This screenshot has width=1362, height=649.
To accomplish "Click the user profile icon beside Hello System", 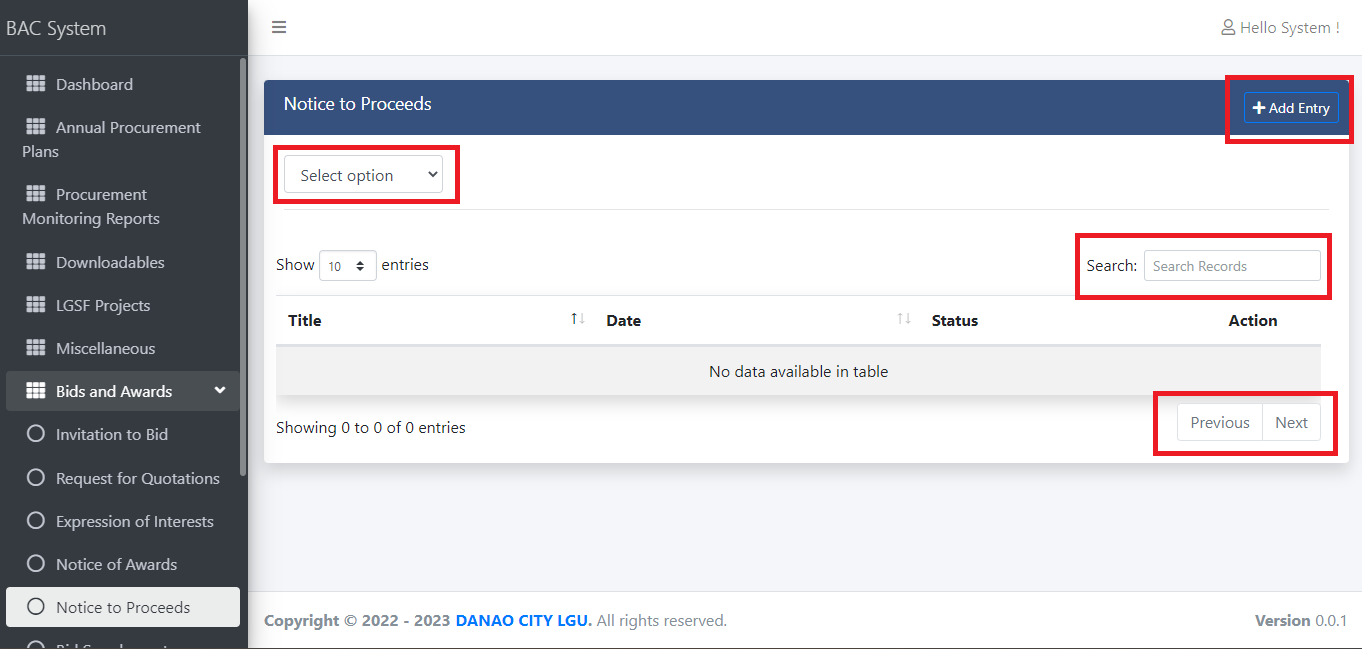I will click(1228, 28).
